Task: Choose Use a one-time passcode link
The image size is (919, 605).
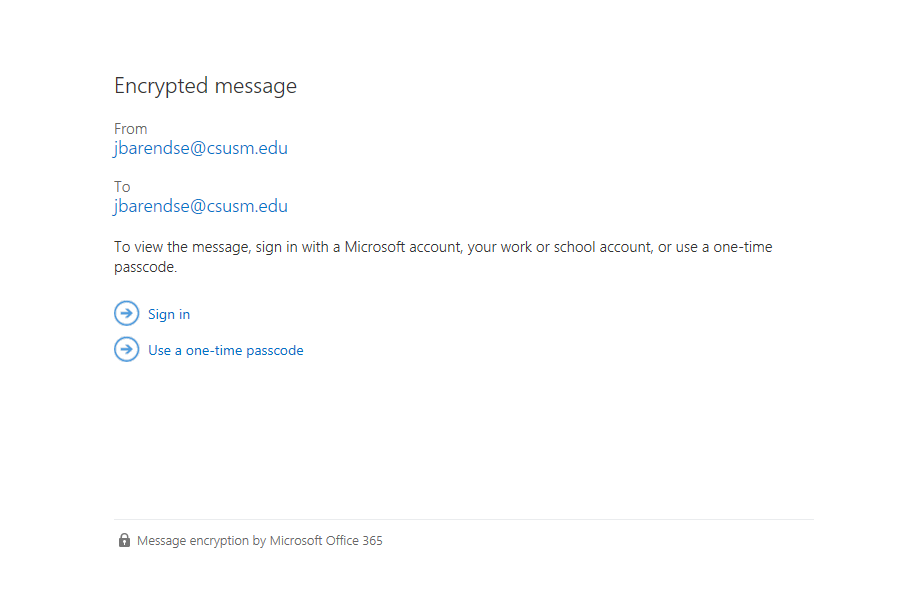Action: [226, 351]
